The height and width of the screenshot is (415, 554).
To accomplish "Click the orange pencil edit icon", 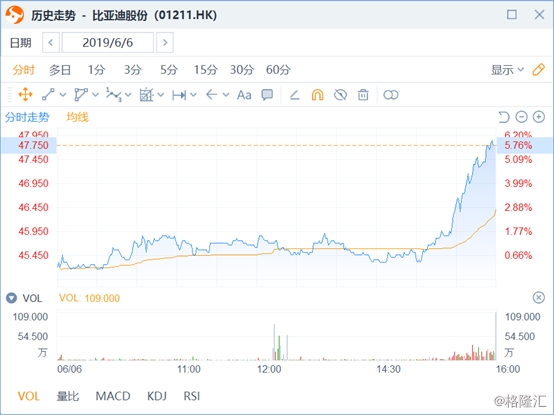I will pyautogui.click(x=538, y=70).
